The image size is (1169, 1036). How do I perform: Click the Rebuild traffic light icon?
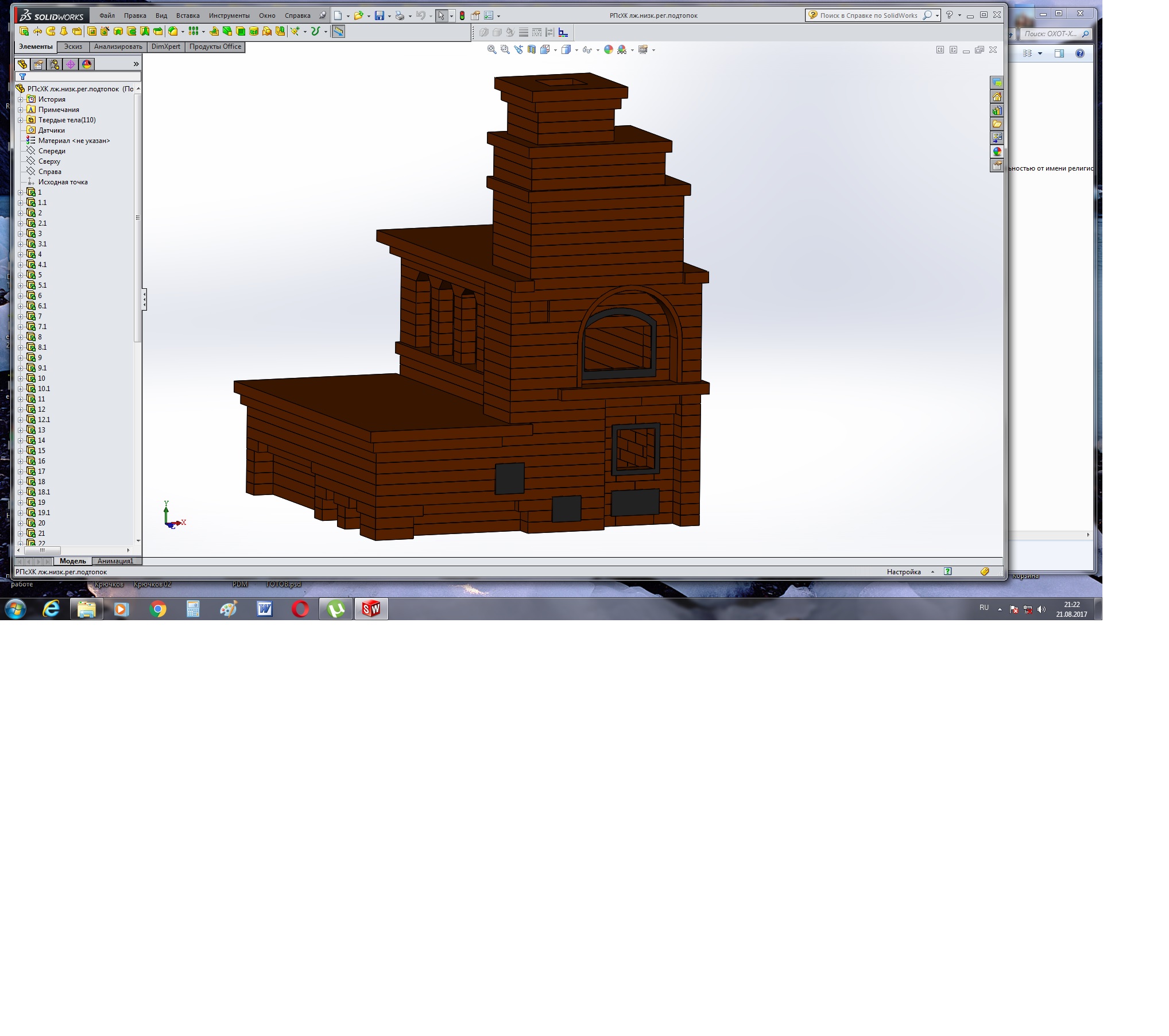pyautogui.click(x=462, y=16)
